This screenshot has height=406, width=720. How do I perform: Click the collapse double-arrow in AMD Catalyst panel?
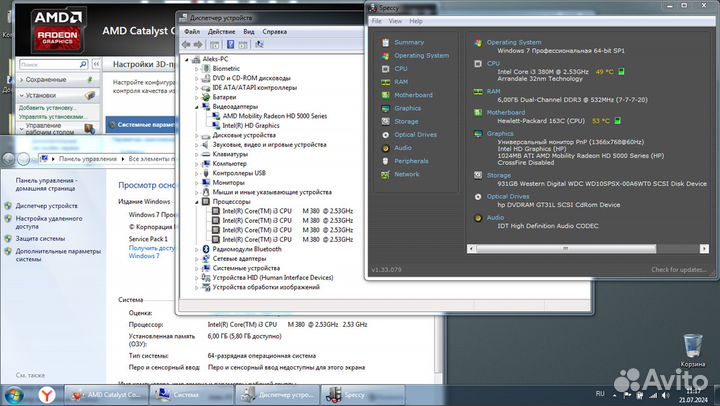tap(96, 64)
